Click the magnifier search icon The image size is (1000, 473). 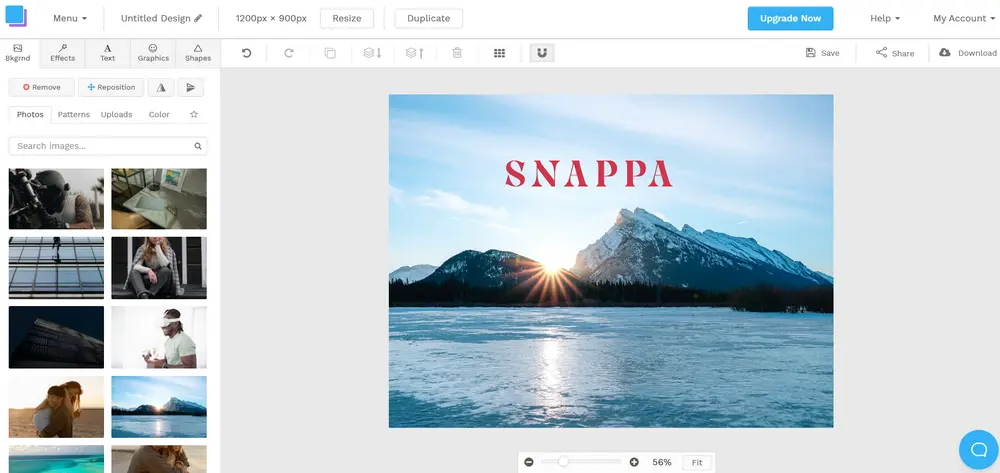(198, 146)
